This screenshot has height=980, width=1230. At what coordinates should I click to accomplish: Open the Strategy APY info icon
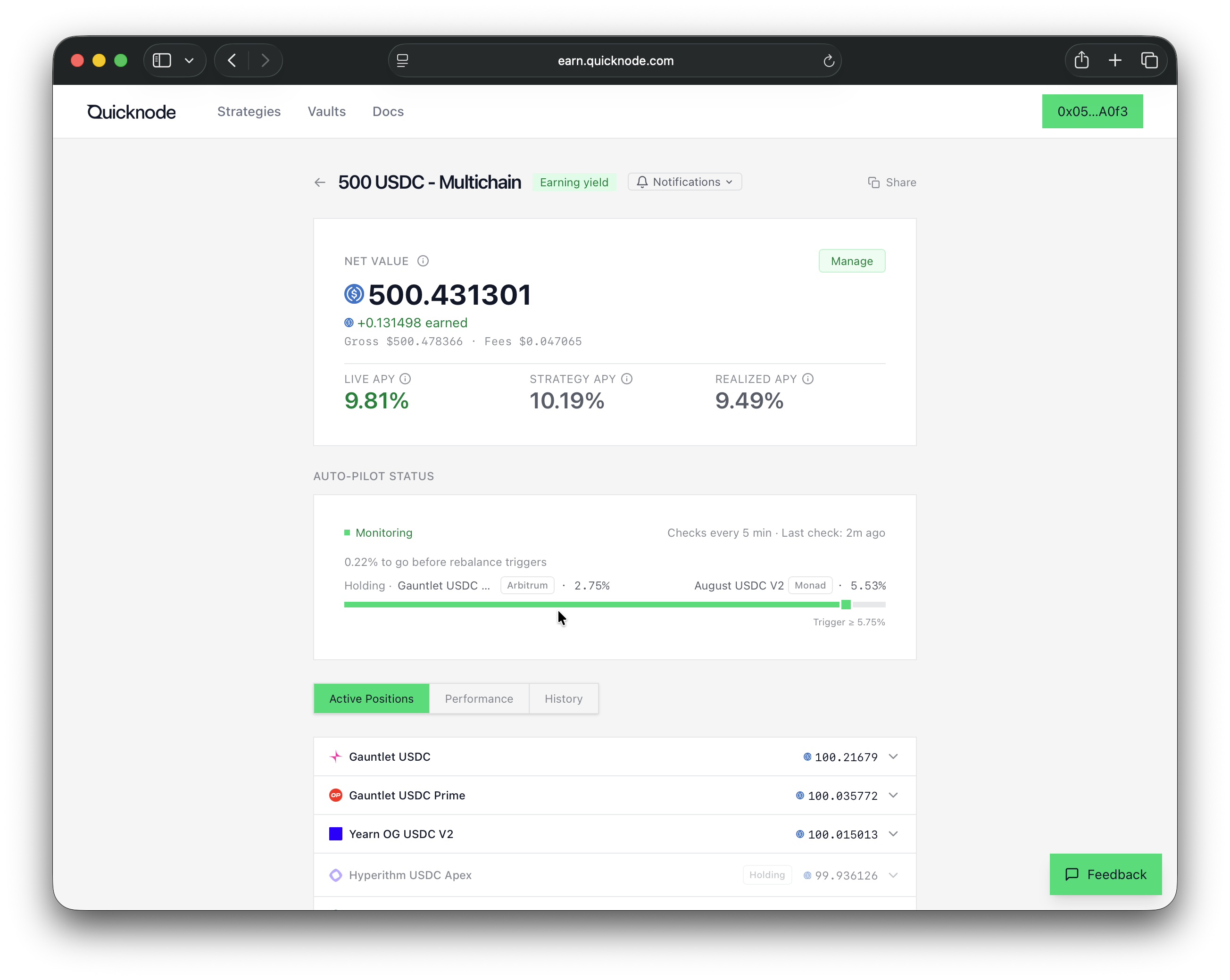(626, 379)
